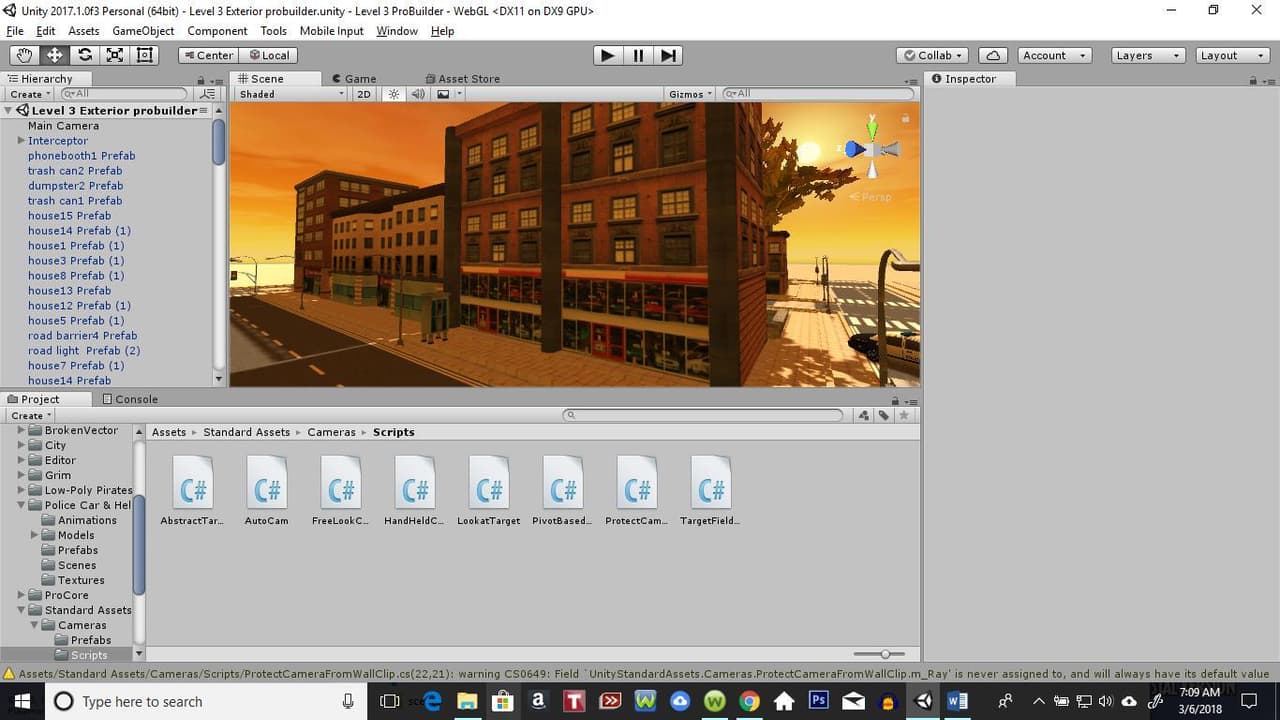
Task: Click the Pause button
Action: pos(638,56)
